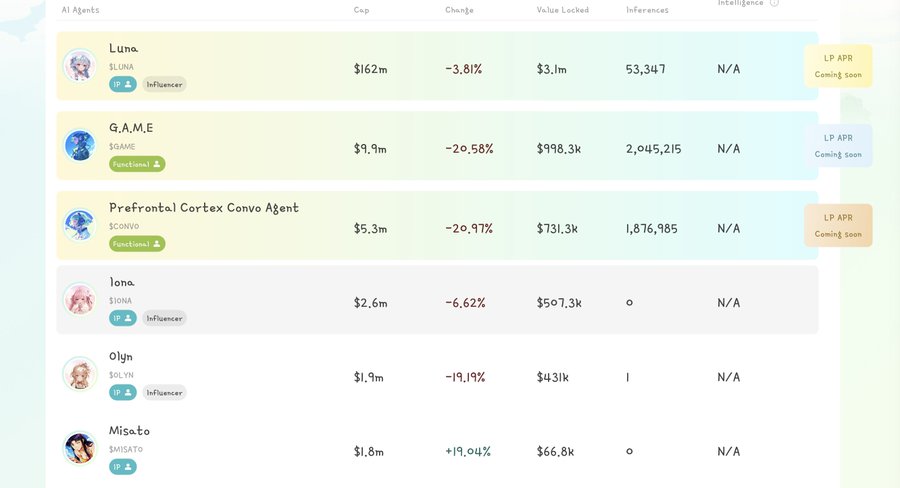Image resolution: width=900 pixels, height=488 pixels.
Task: Click the info icon beside Intelligence header
Action: point(775,3)
